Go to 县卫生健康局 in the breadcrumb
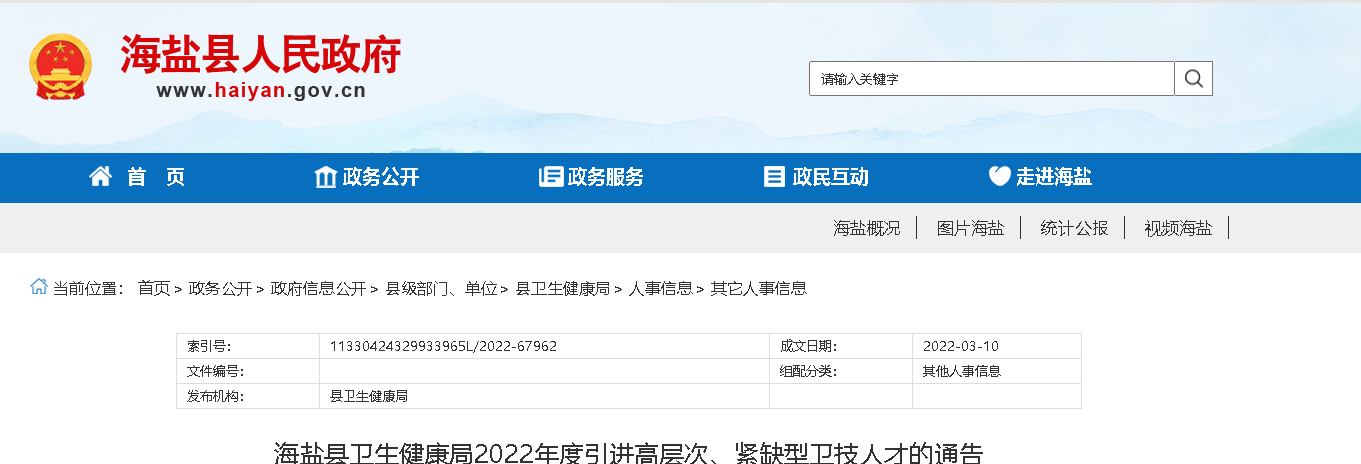1361x464 pixels. tap(562, 288)
